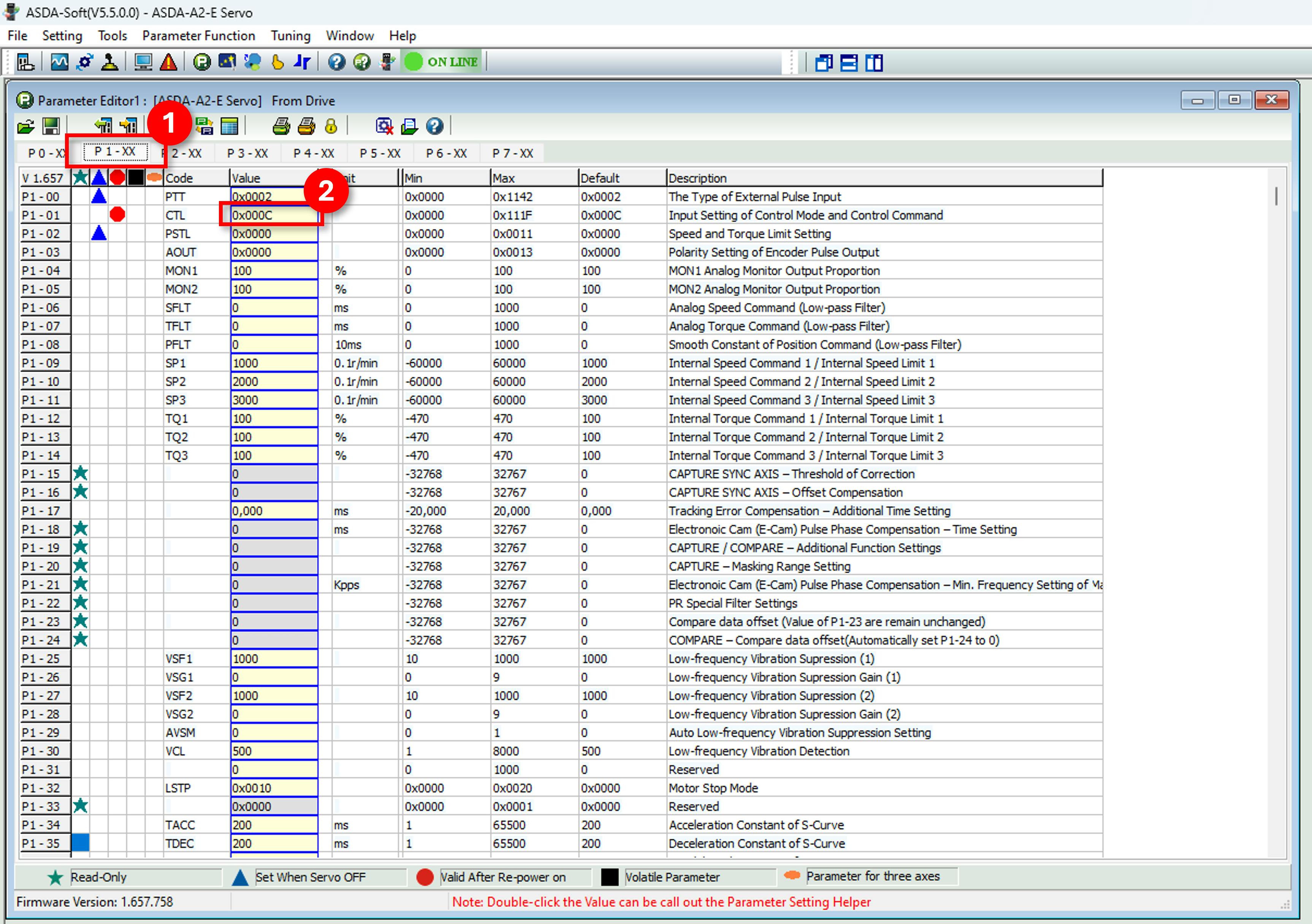This screenshot has width=1312, height=924.
Task: Open the Window menu
Action: (x=350, y=35)
